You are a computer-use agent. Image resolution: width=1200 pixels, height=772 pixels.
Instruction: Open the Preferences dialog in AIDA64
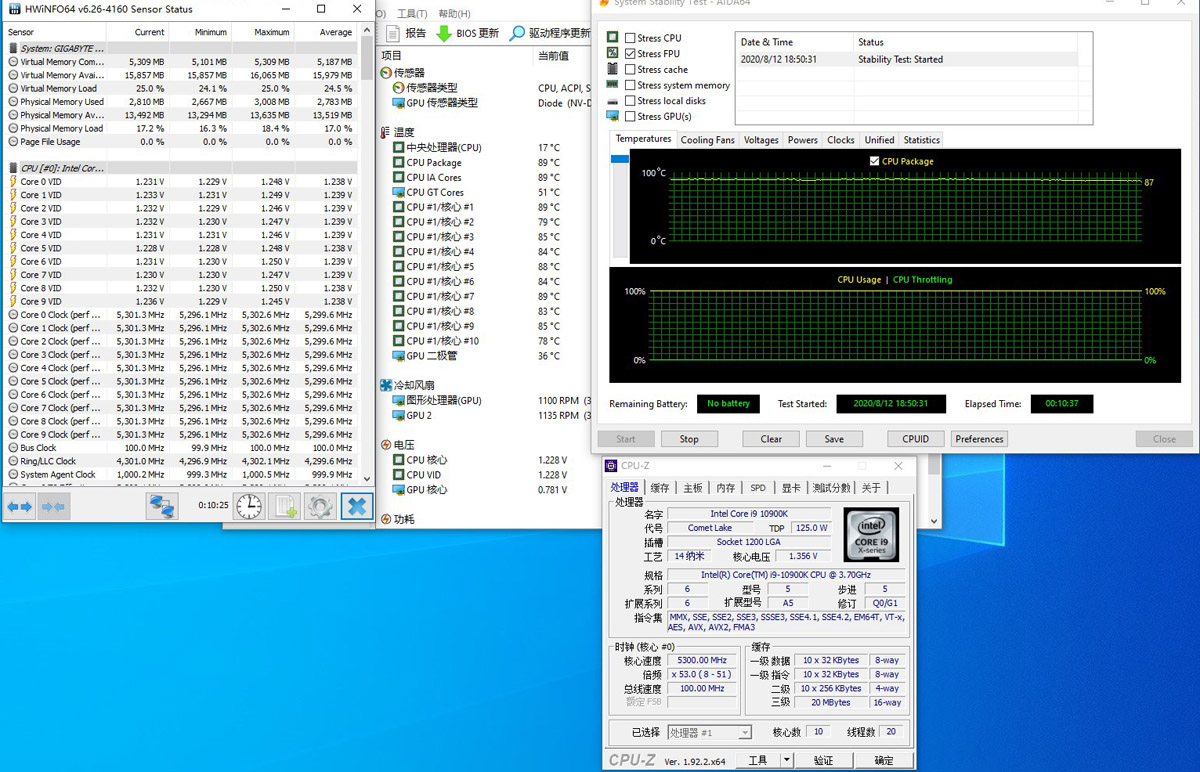click(979, 438)
